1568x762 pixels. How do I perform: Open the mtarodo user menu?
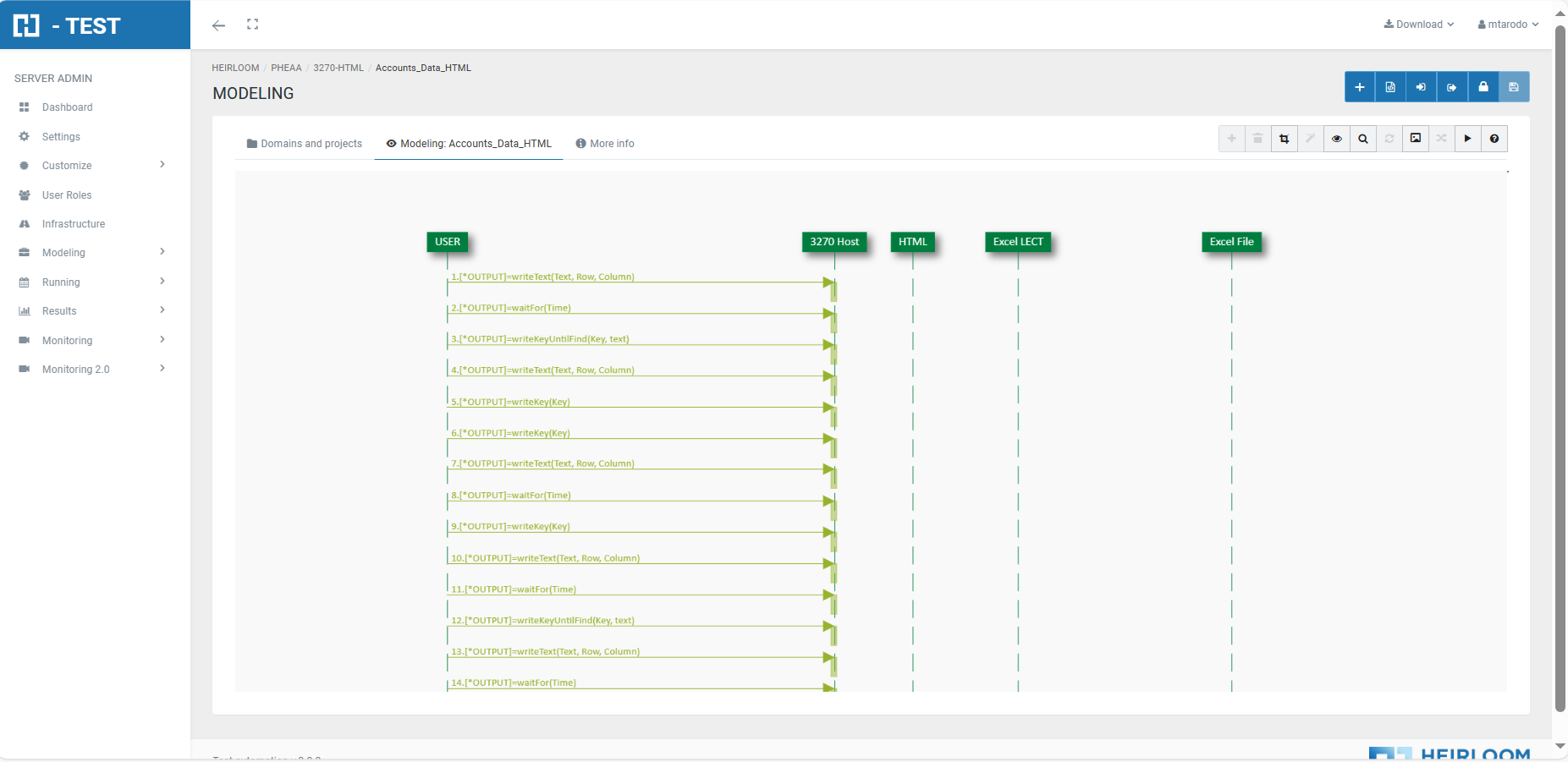[1508, 25]
